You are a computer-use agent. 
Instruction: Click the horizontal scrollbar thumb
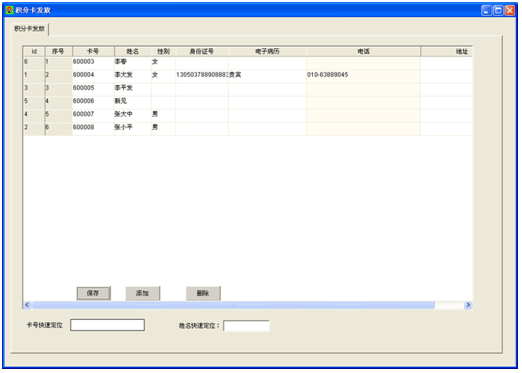click(x=233, y=305)
